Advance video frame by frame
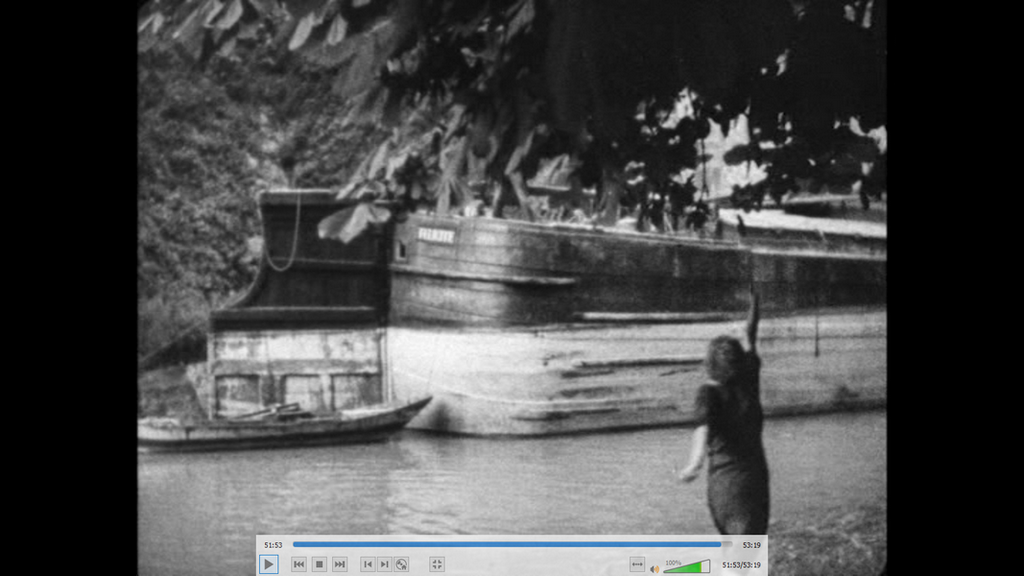The width and height of the screenshot is (1024, 576). [384, 564]
